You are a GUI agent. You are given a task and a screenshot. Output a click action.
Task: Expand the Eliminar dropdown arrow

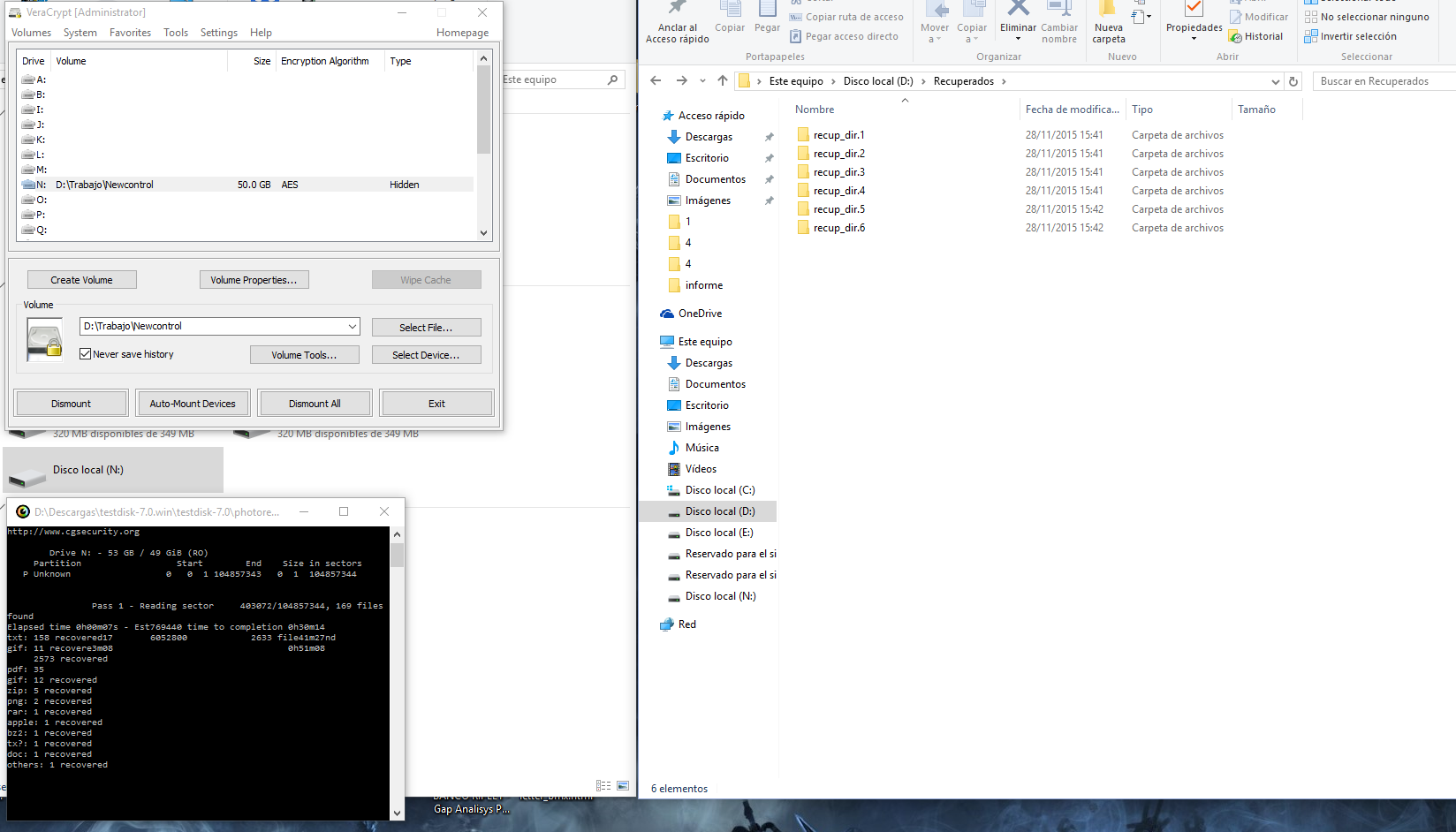point(1018,39)
